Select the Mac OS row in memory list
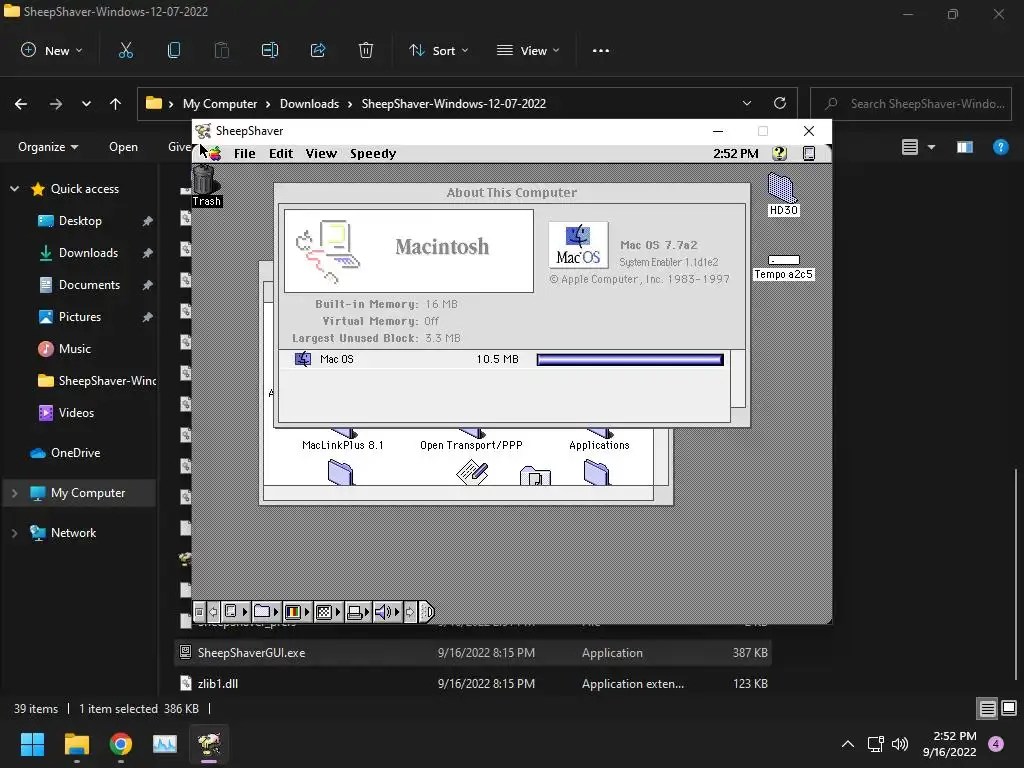This screenshot has width=1024, height=768. [x=504, y=359]
